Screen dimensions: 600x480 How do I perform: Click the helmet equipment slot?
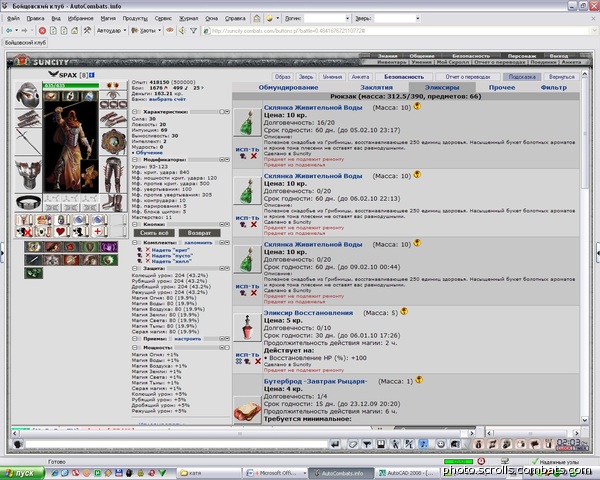point(28,94)
